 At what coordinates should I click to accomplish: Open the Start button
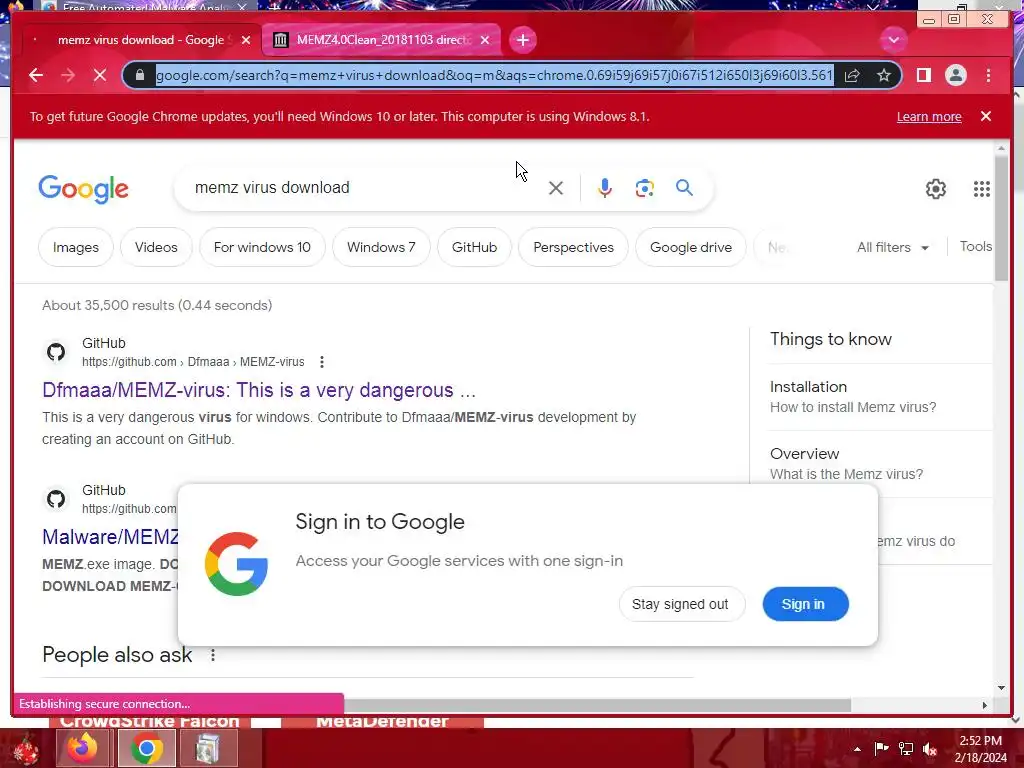[x=25, y=749]
